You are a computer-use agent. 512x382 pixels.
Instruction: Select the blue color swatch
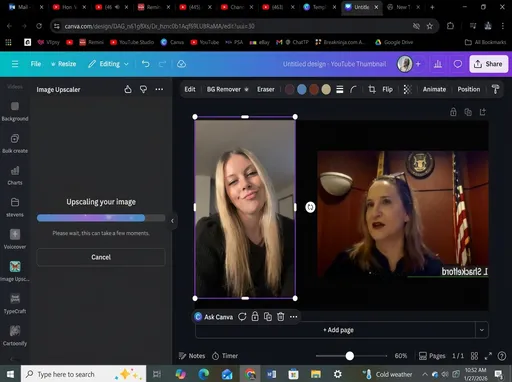pyautogui.click(x=302, y=89)
